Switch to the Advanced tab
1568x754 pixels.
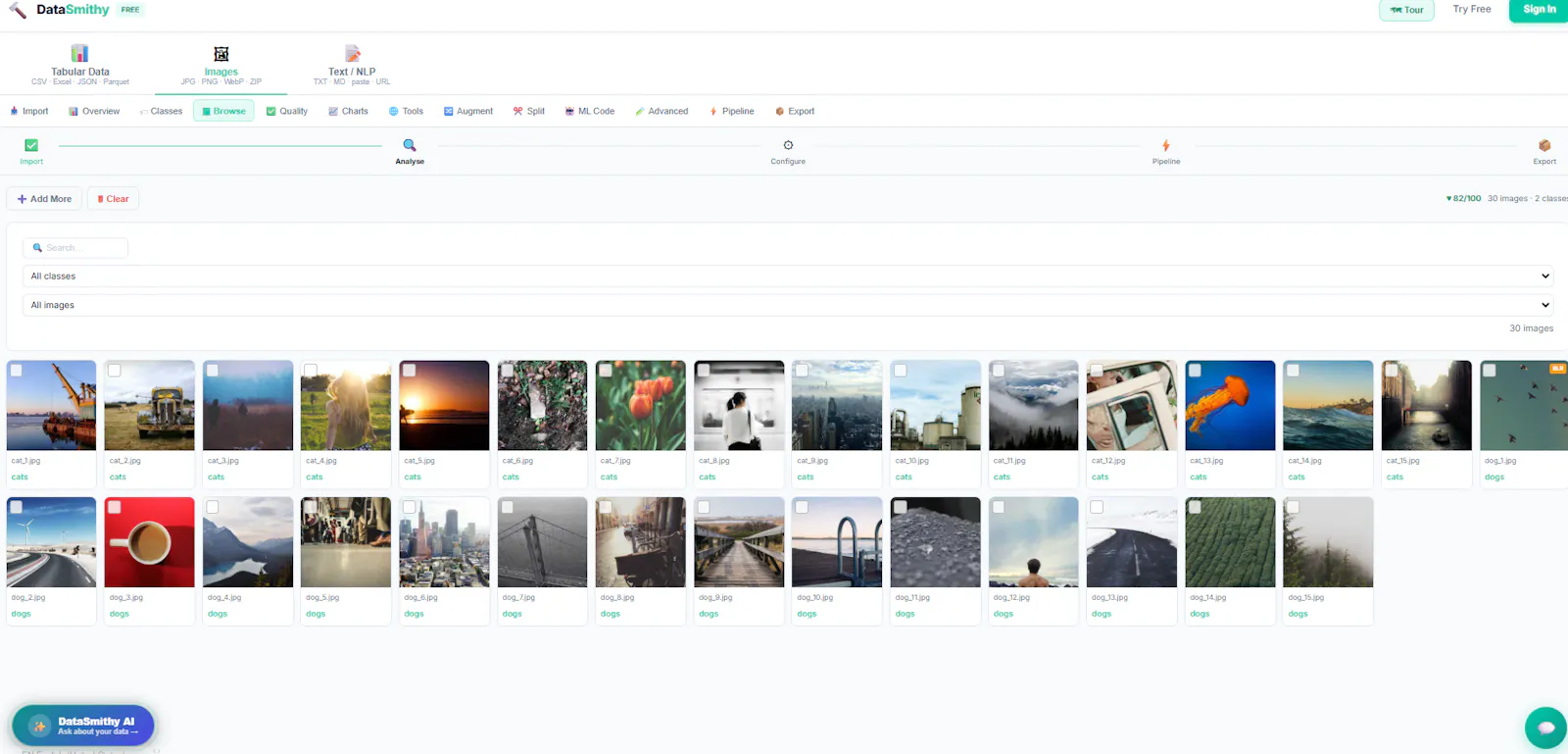coord(661,111)
